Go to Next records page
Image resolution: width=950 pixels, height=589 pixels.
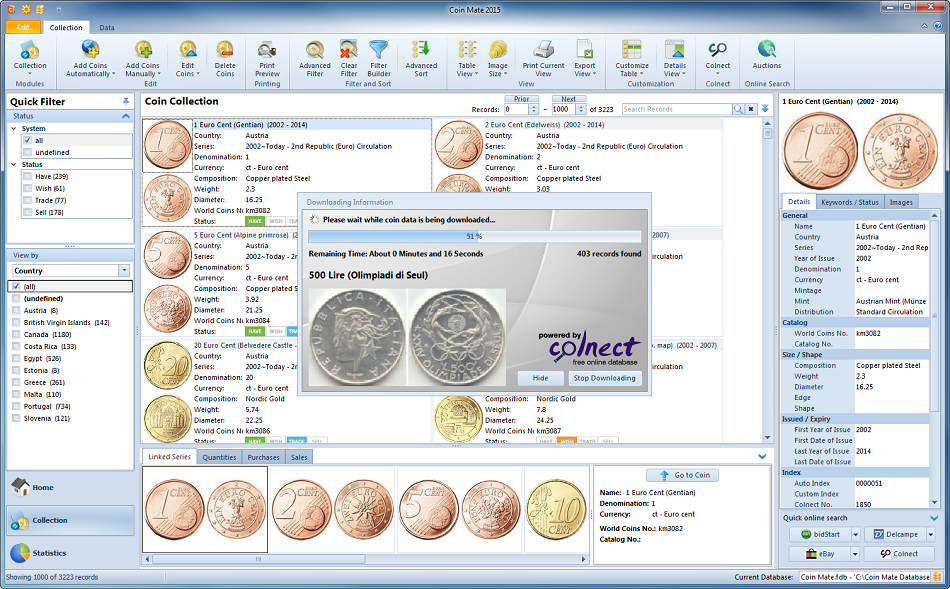pyautogui.click(x=568, y=99)
